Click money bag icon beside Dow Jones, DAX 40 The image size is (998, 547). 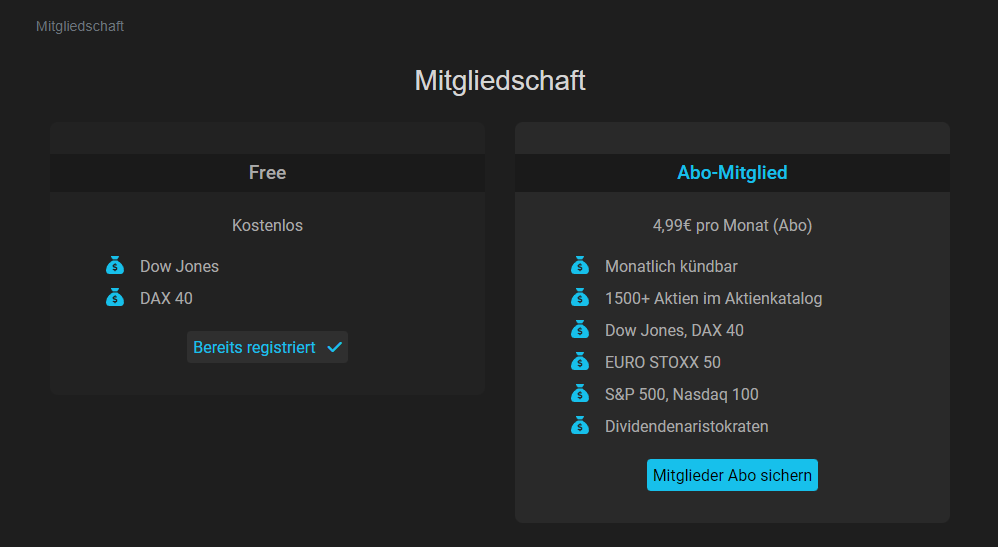point(580,329)
